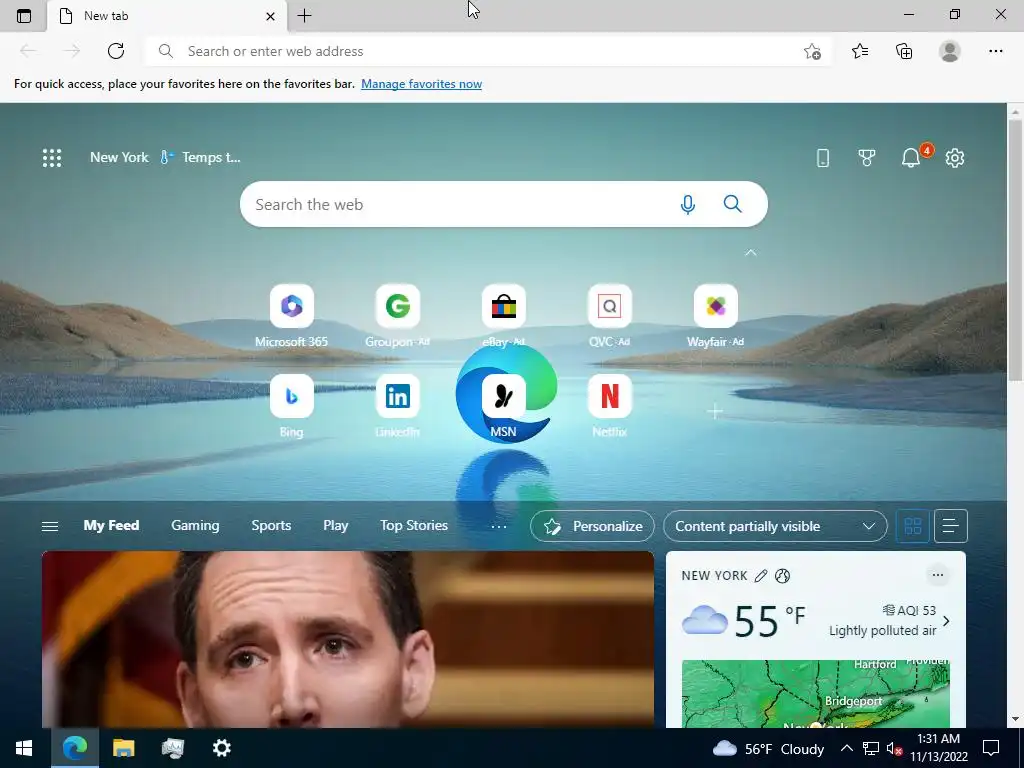Viewport: 1024px width, 768px height.
Task: Open Bing quick link tile
Action: pos(291,406)
